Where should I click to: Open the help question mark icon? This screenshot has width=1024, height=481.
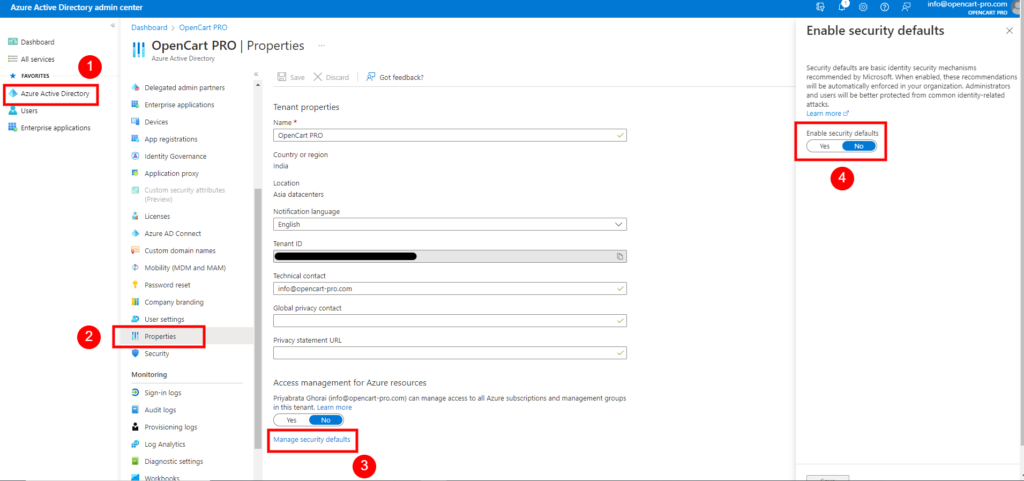pyautogui.click(x=884, y=7)
